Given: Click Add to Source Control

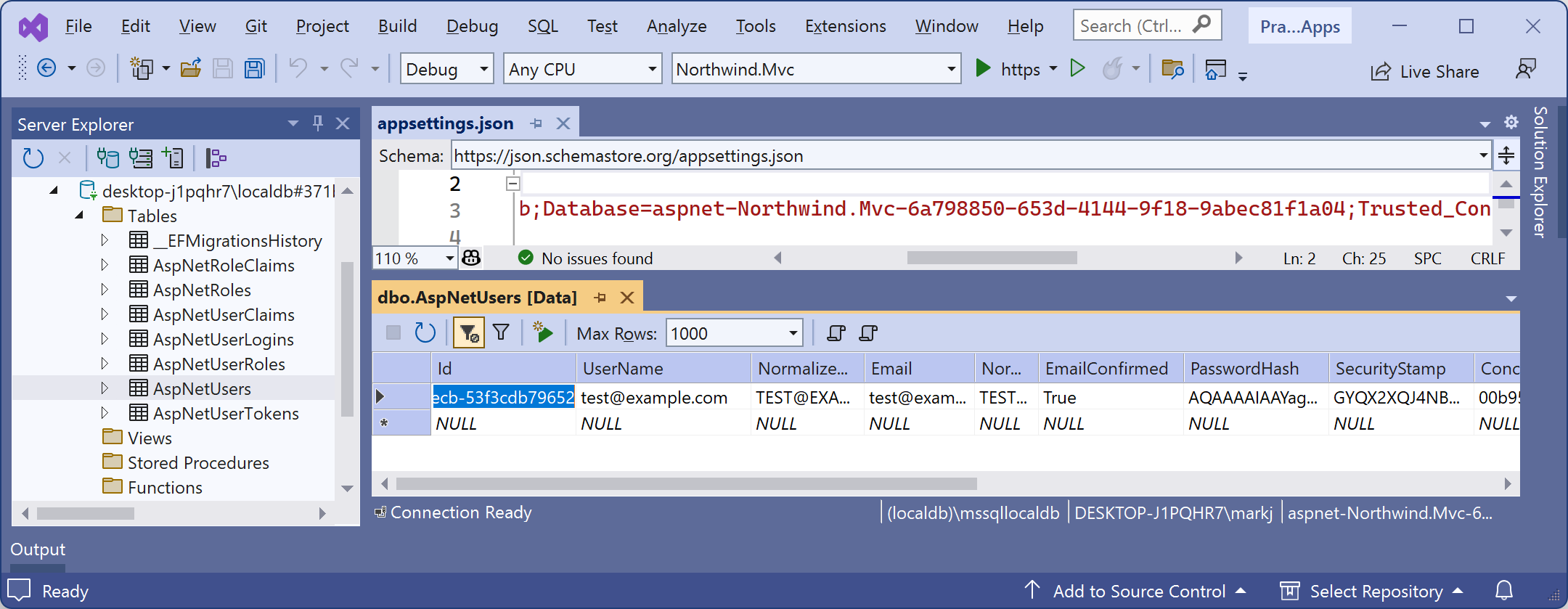Looking at the screenshot, I should (1136, 592).
